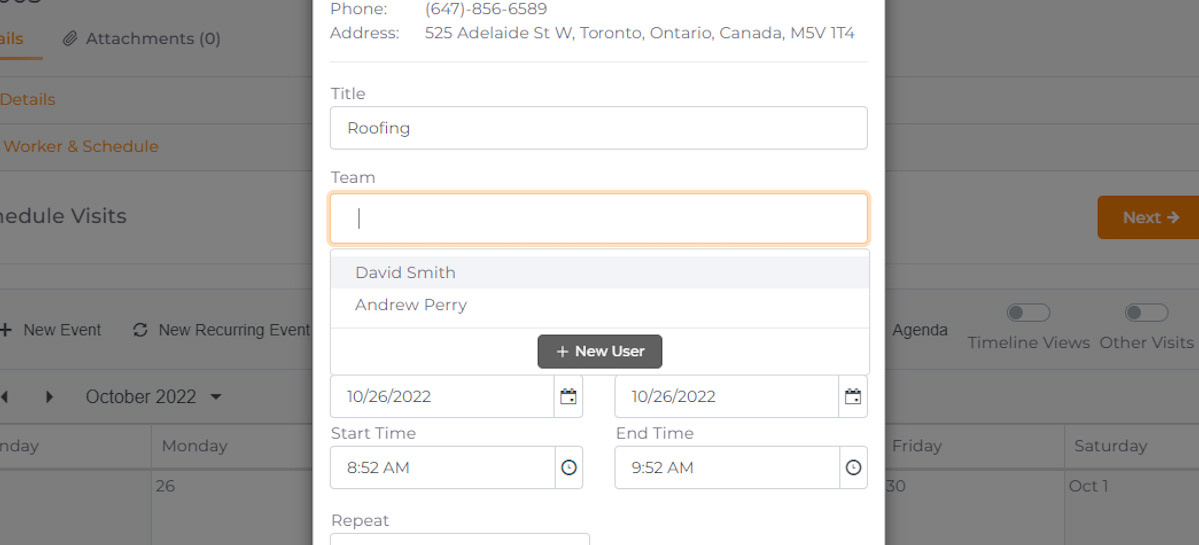Screen dimensions: 1199x545
Task: Click the orange Next button
Action: tap(1149, 218)
